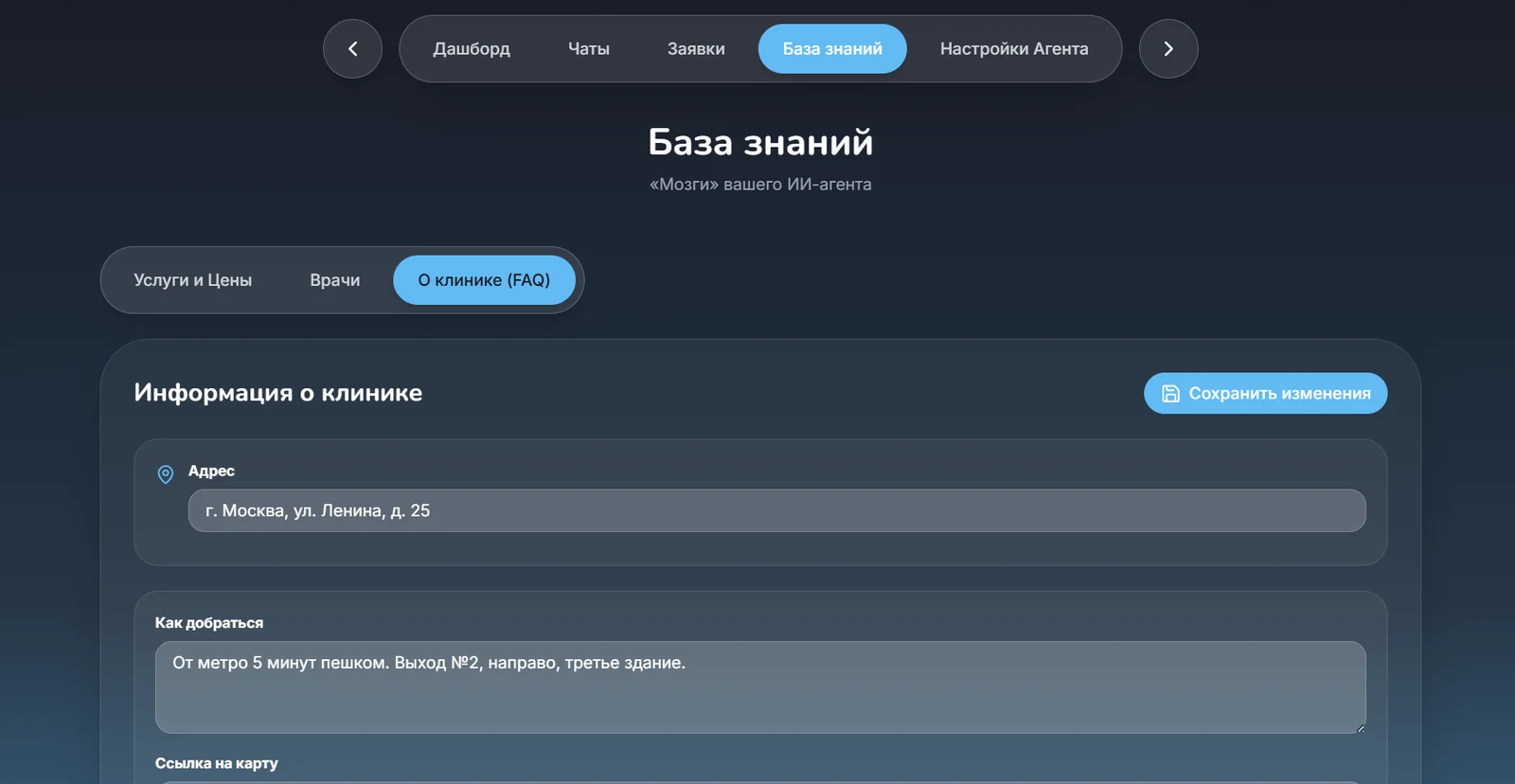Click the База знаний page heading

pos(760,142)
